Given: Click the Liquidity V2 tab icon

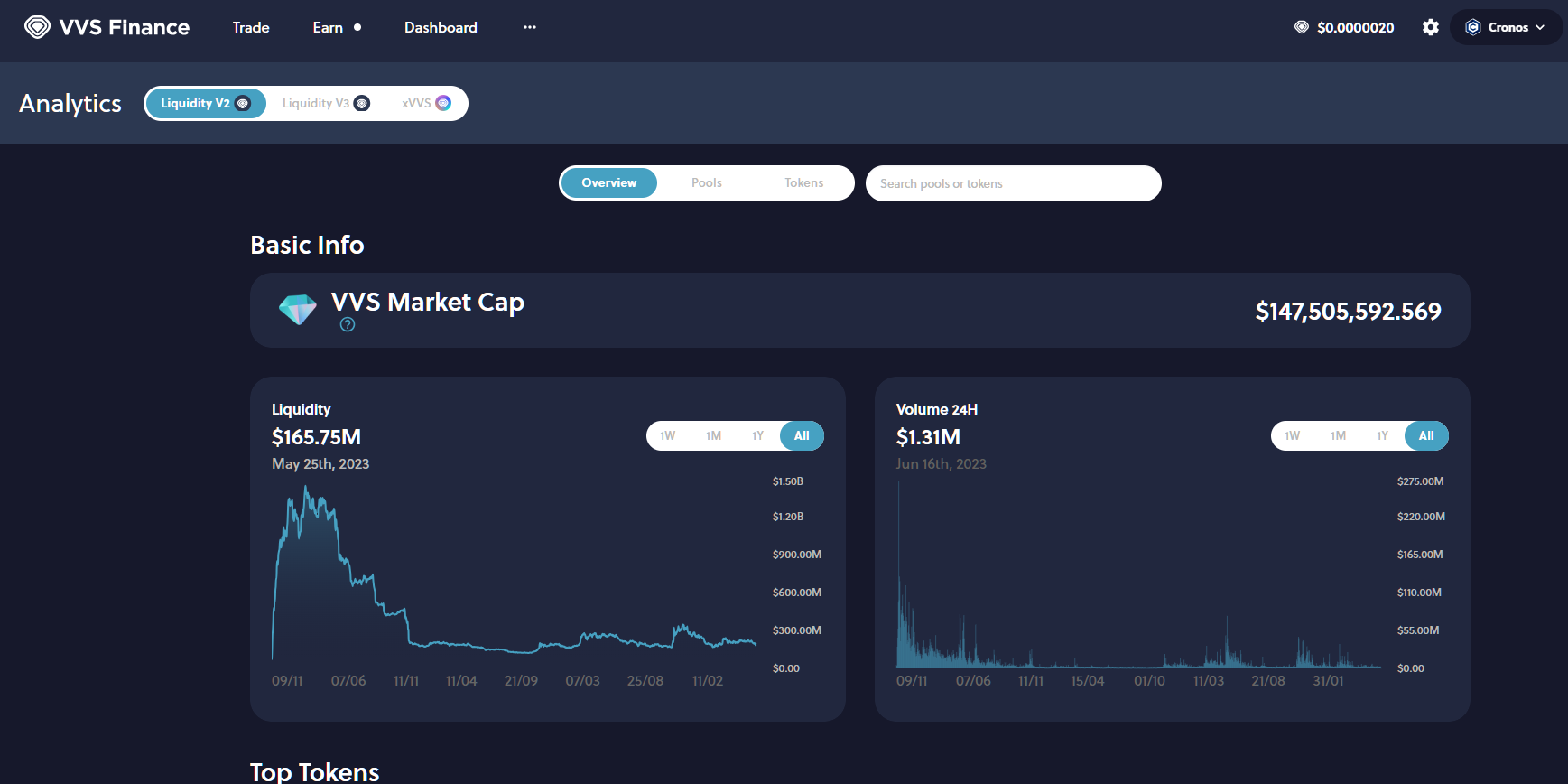Looking at the screenshot, I should pyautogui.click(x=243, y=103).
